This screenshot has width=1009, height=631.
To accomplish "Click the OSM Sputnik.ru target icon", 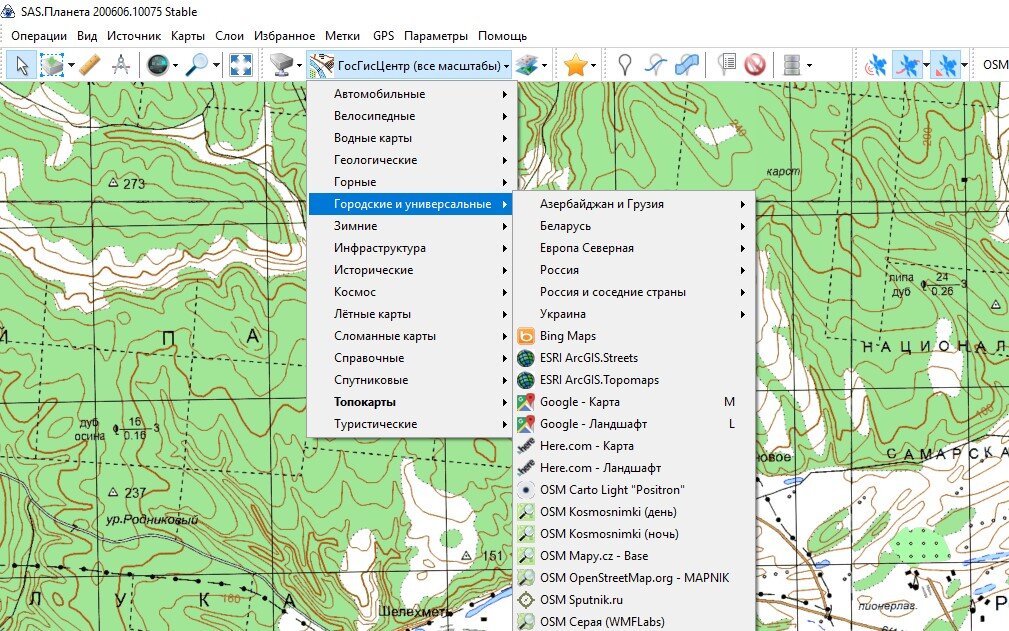I will coord(526,600).
